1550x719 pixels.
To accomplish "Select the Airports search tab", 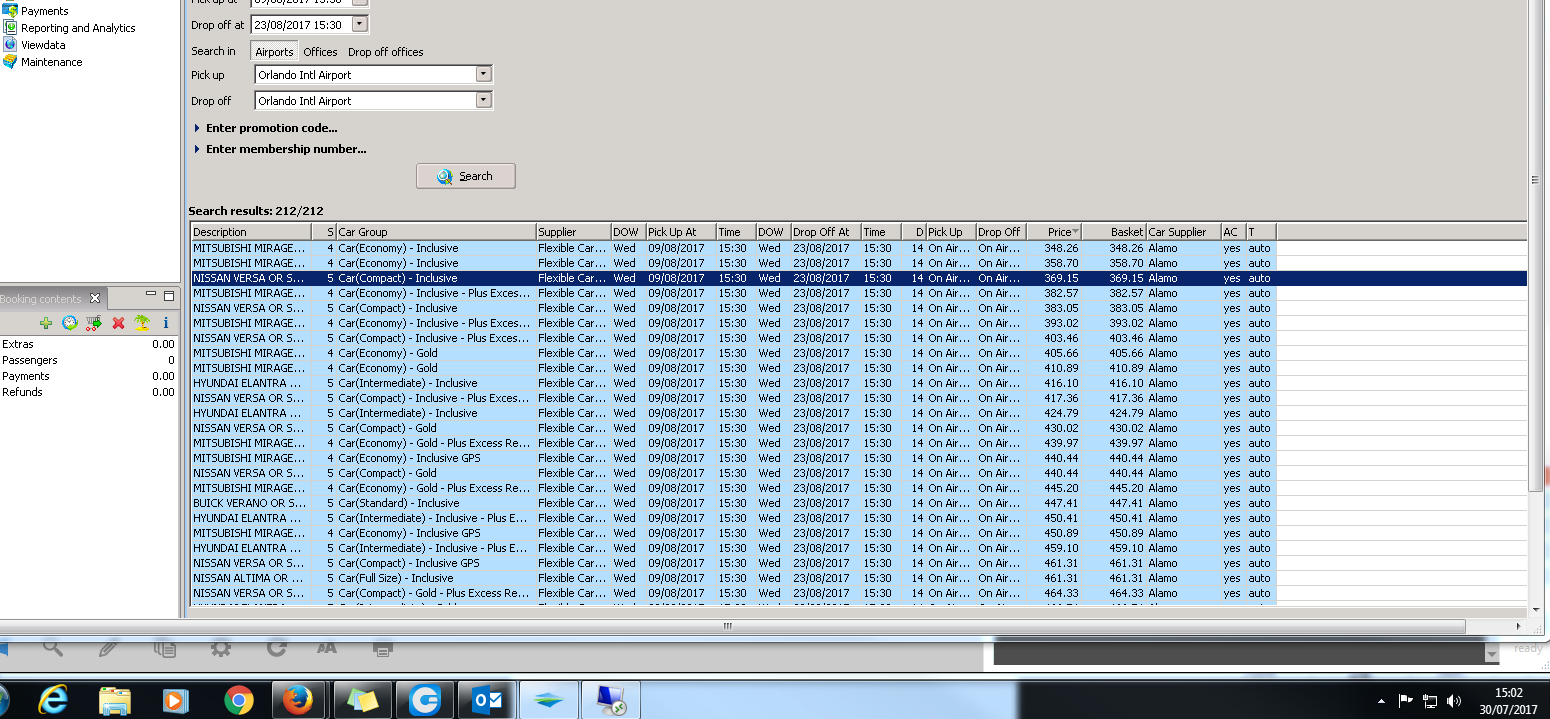I will (274, 52).
